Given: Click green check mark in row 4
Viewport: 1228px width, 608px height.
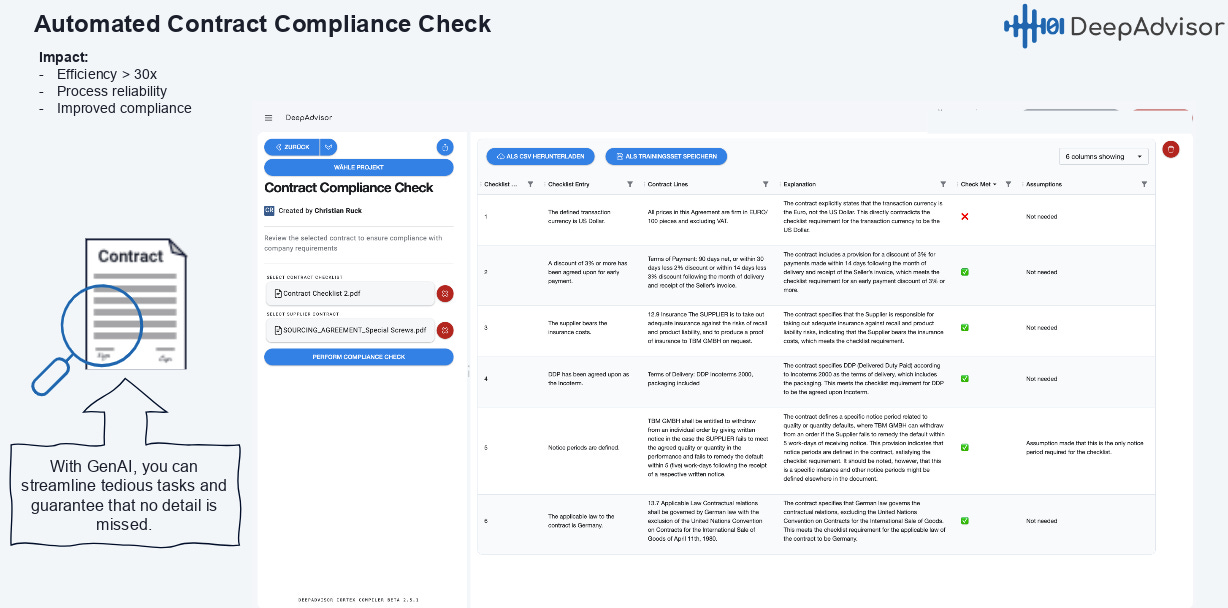Looking at the screenshot, I should 965,378.
